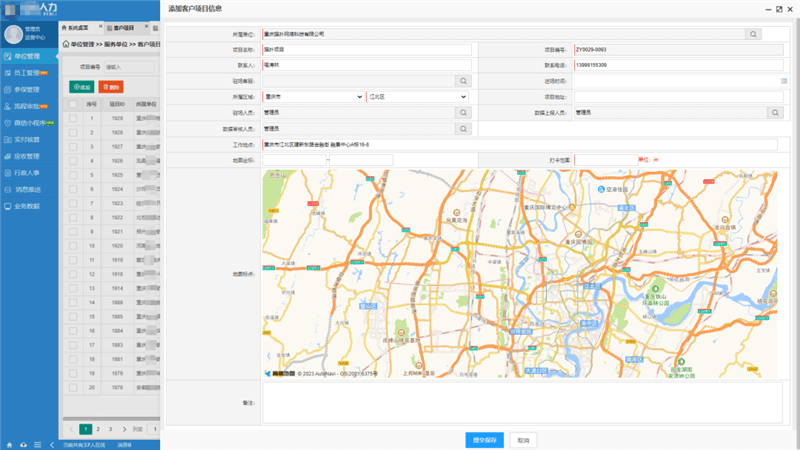Check the row with project ID 1926
Image resolution: width=800 pixels, height=450 pixels.
73,161
